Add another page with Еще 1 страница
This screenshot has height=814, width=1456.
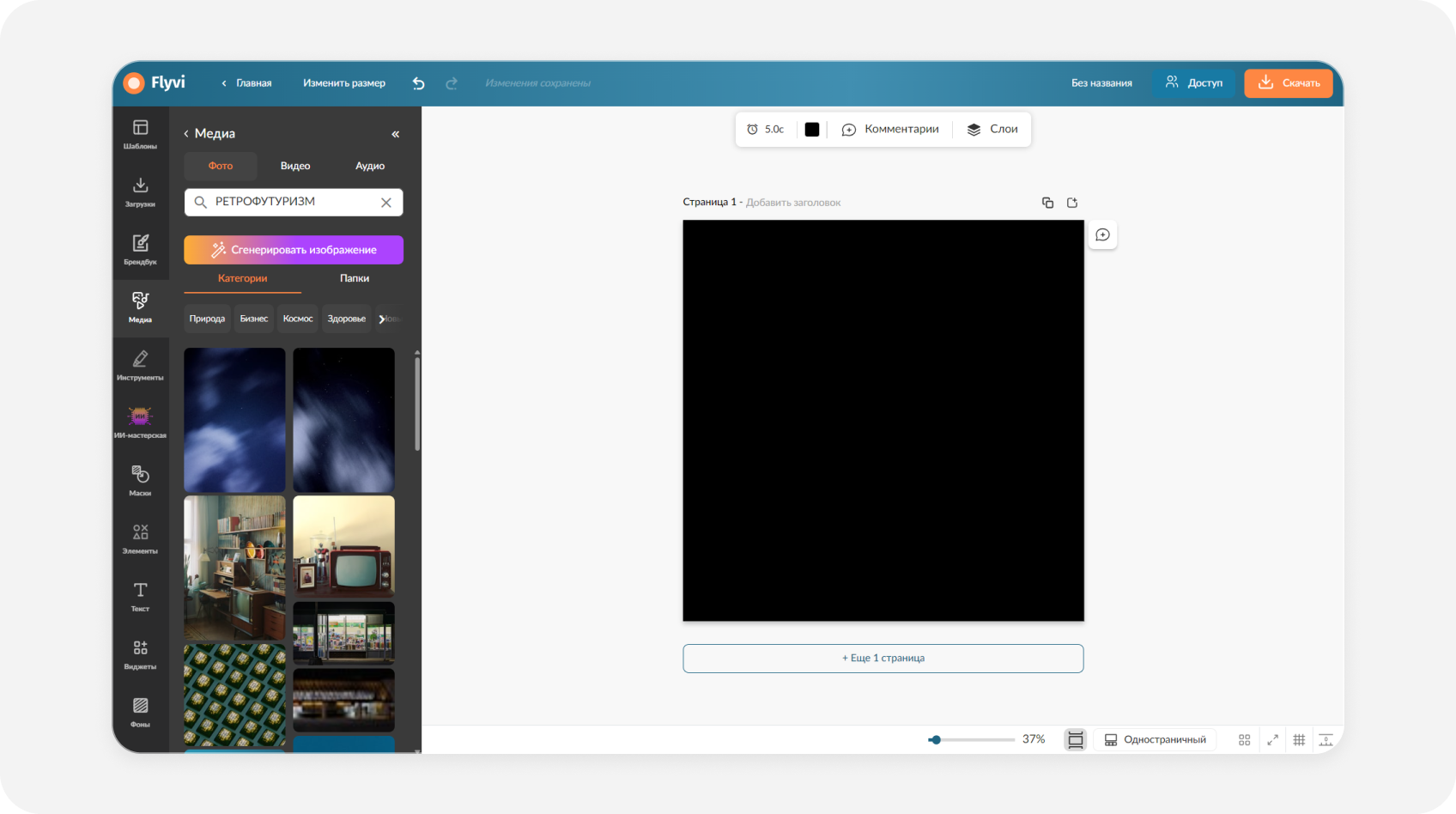(x=883, y=659)
